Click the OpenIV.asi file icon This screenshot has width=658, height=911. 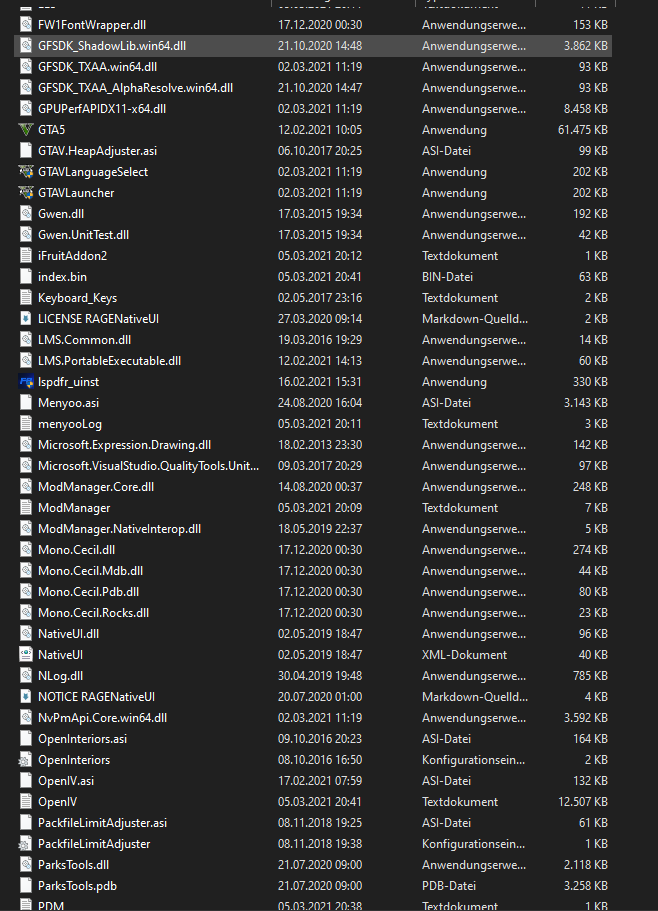coord(26,781)
